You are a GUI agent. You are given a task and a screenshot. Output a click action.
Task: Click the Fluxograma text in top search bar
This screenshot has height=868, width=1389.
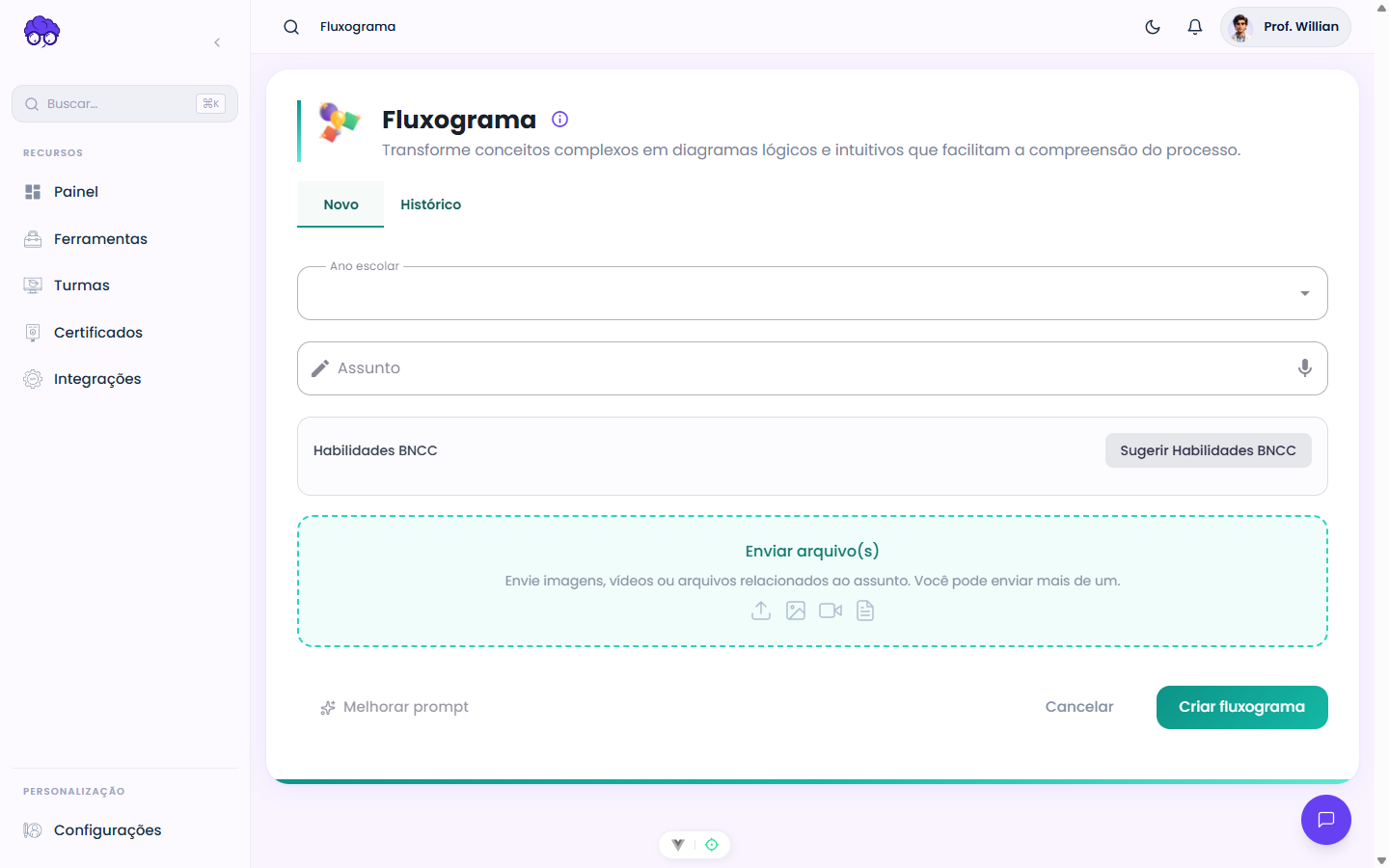coord(358,27)
